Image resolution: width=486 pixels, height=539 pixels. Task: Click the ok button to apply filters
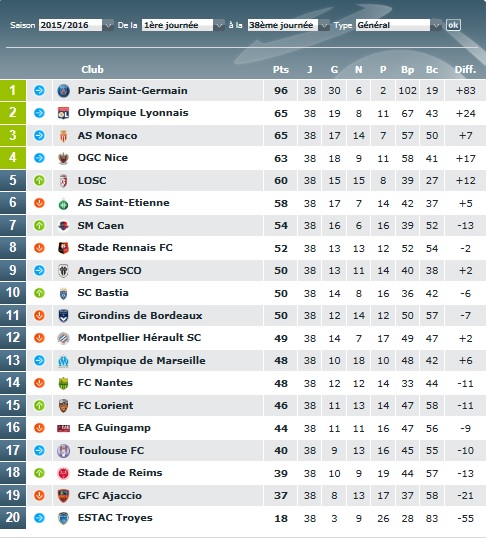coord(453,25)
